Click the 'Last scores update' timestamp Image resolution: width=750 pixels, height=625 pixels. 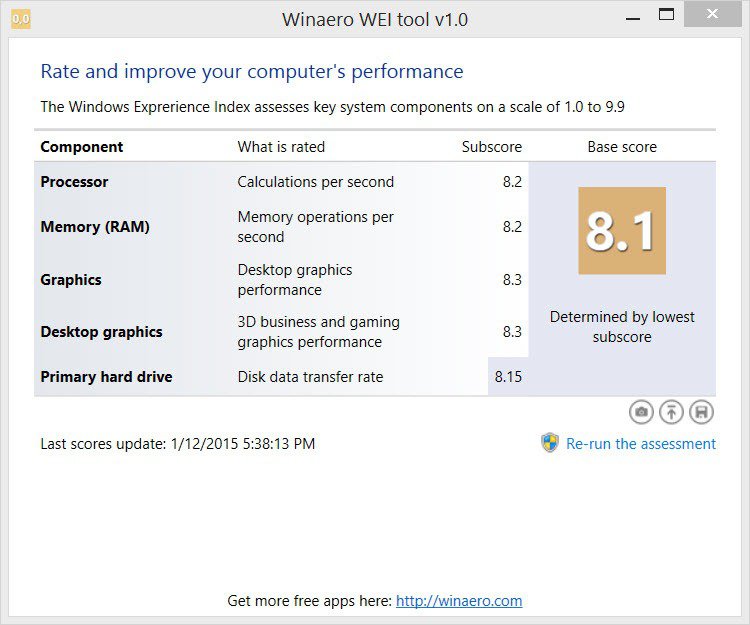point(178,444)
